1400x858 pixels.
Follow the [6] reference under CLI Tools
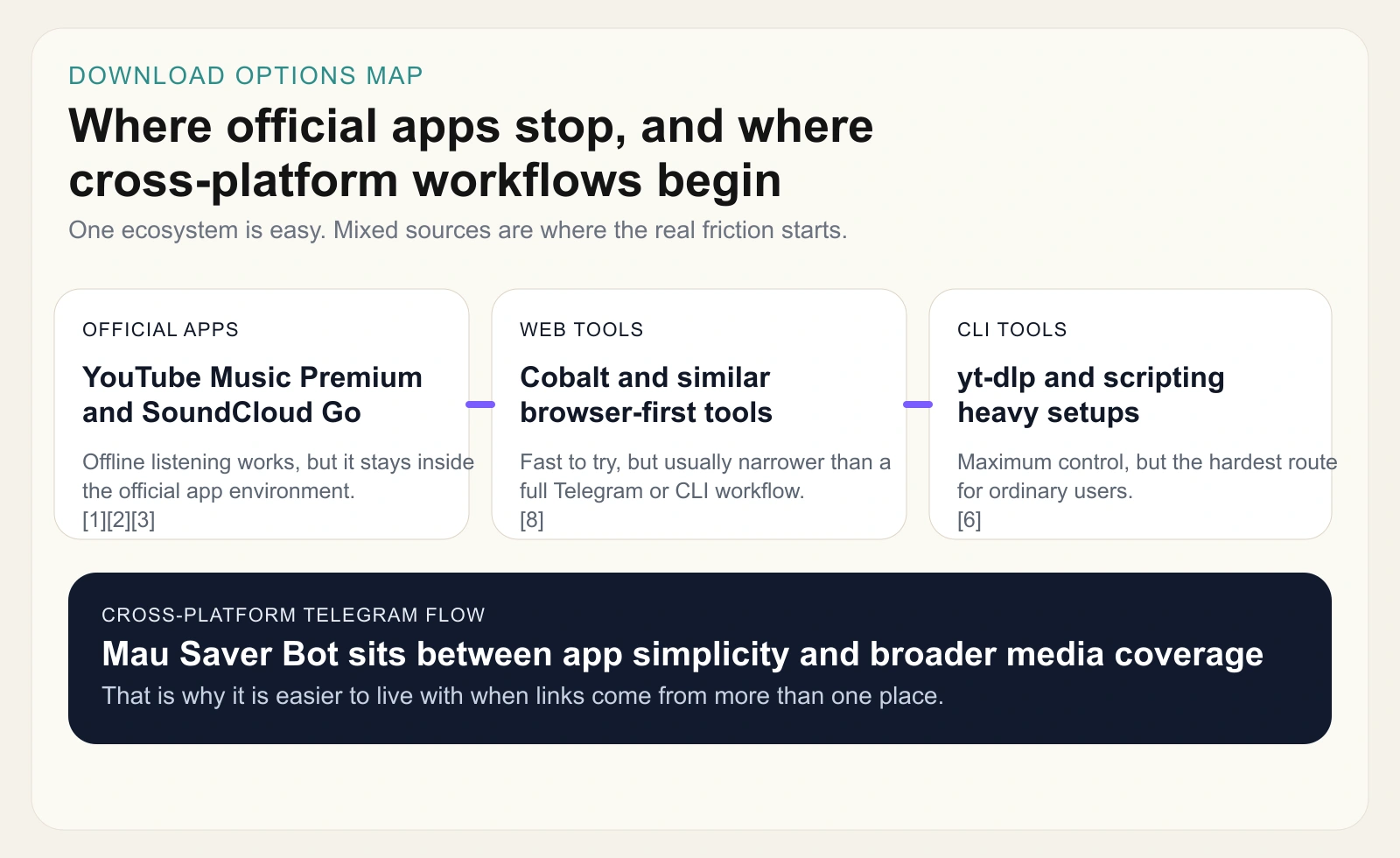[x=969, y=520]
